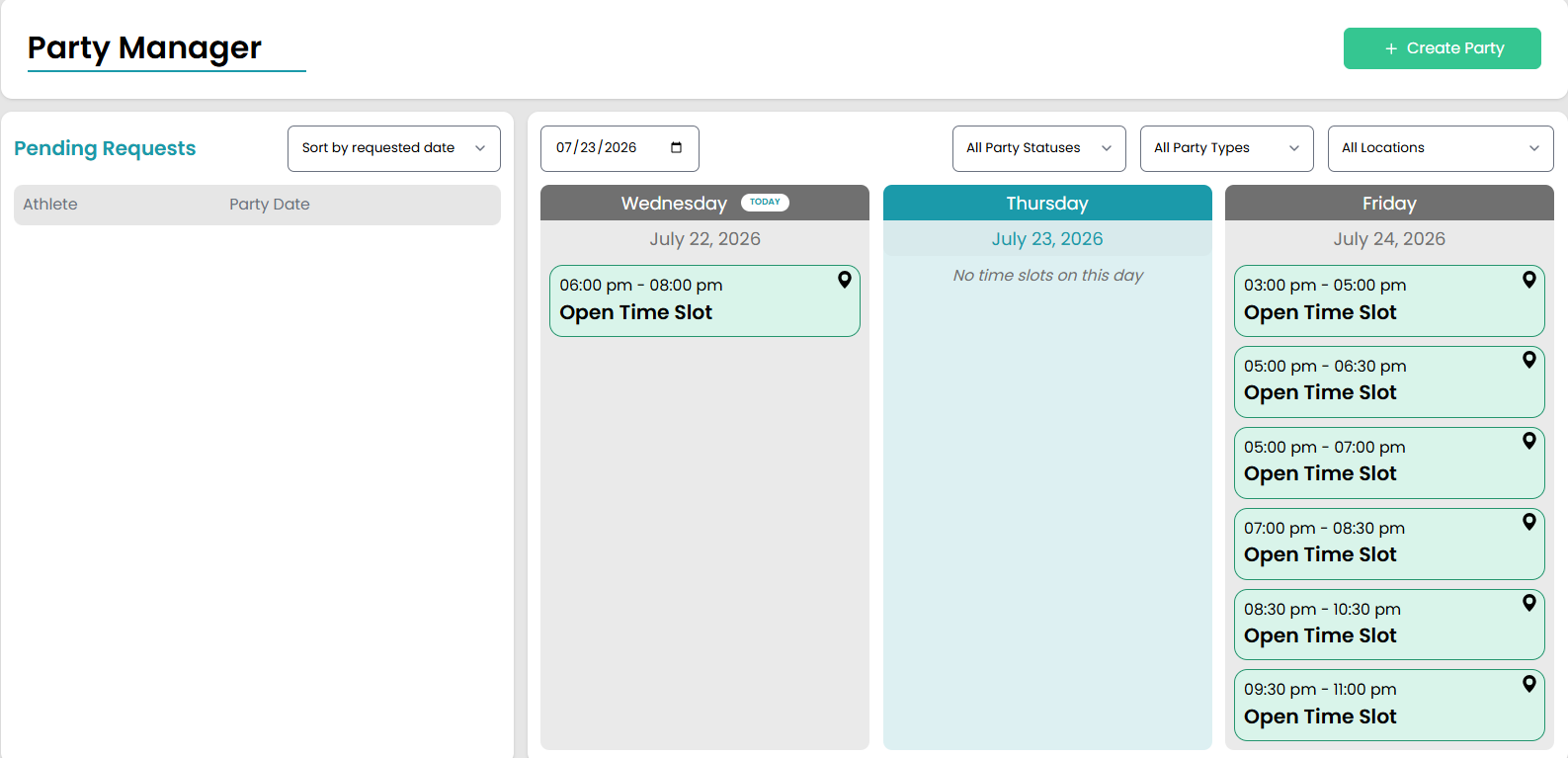Open the All Locations dropdown
Image resolution: width=1568 pixels, height=758 pixels.
pos(1441,148)
